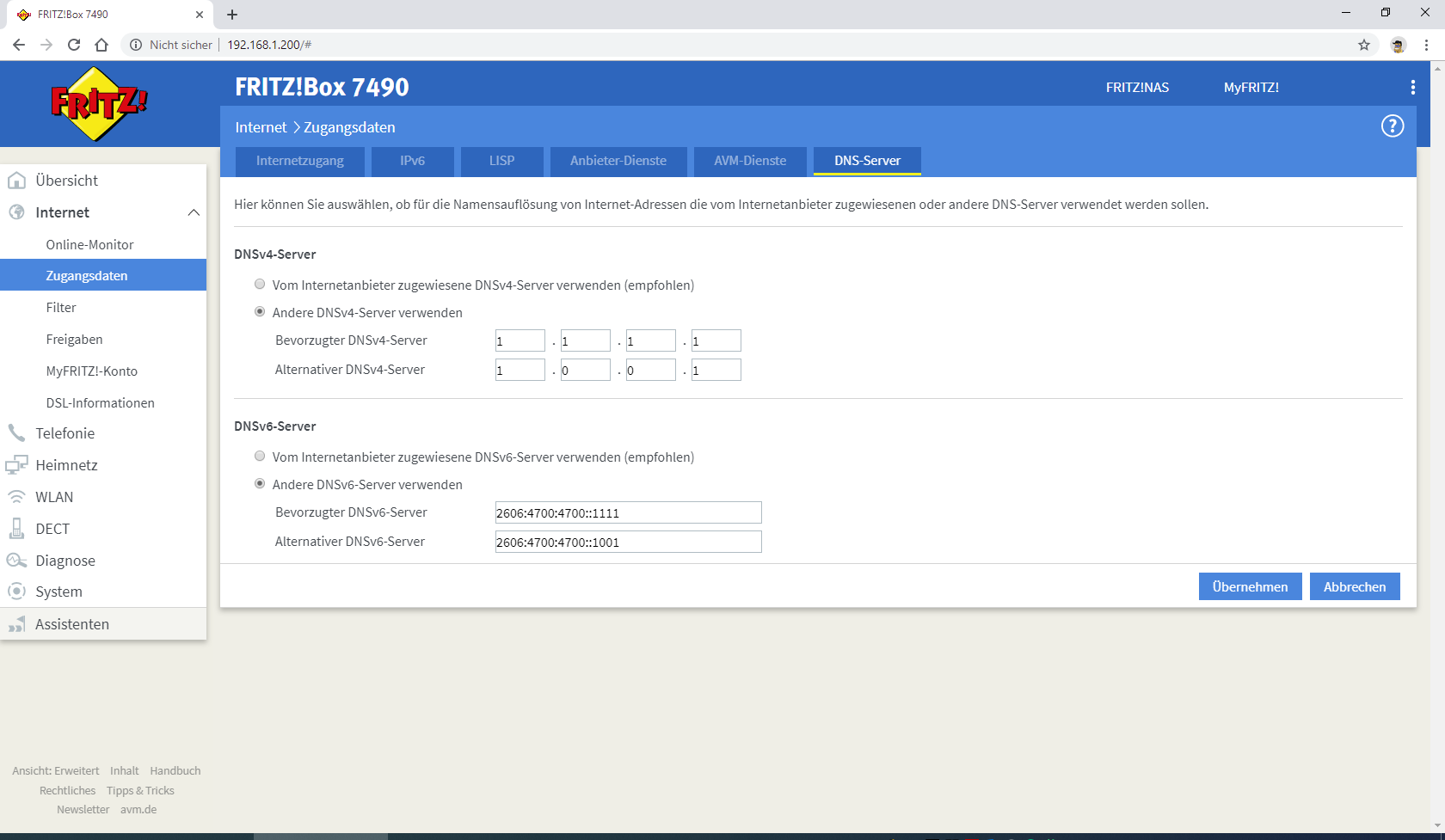The height and width of the screenshot is (840, 1445).
Task: Select provider-assigned DNSv4 server option
Action: 260,285
